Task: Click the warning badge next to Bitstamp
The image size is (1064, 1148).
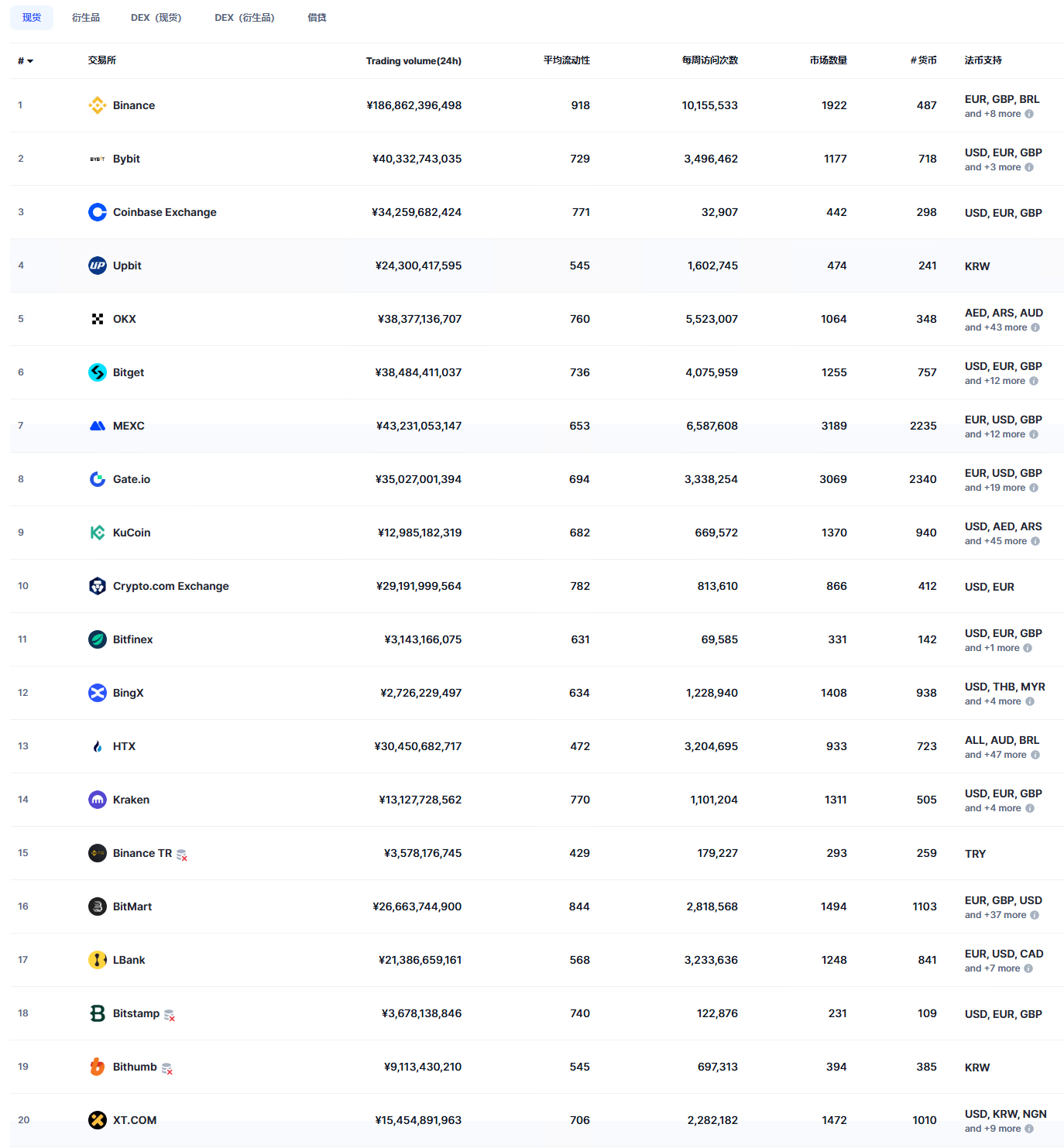Action: 170,1015
